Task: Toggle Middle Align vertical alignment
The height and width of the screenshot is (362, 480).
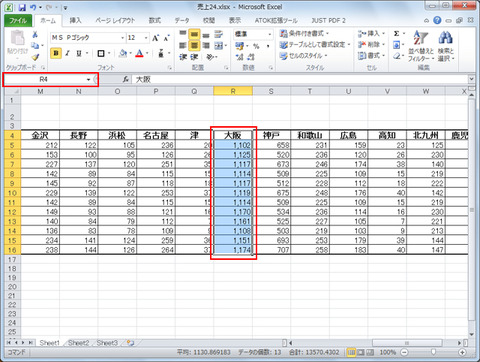Action: click(x=195, y=34)
